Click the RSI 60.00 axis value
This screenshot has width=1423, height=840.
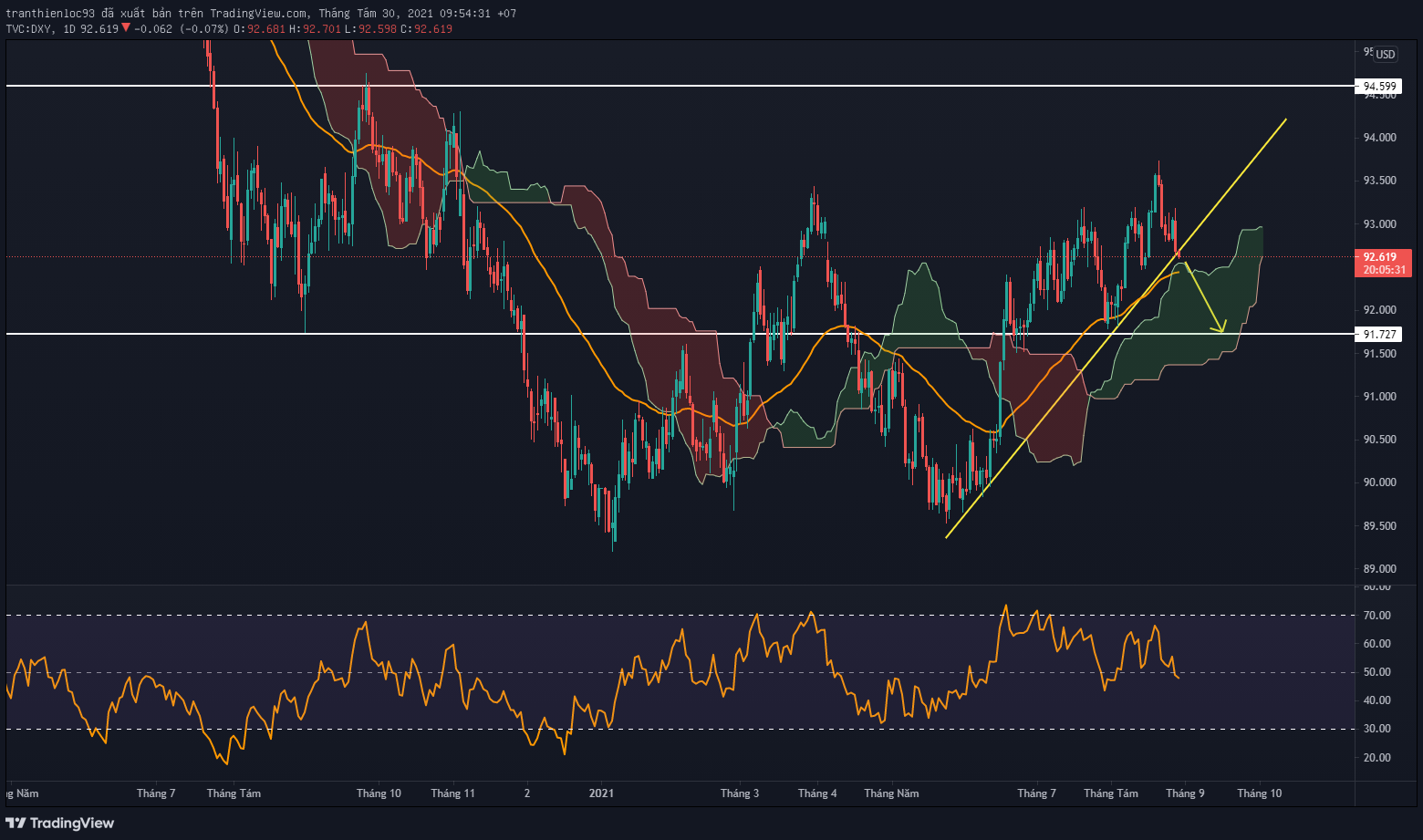[1377, 644]
